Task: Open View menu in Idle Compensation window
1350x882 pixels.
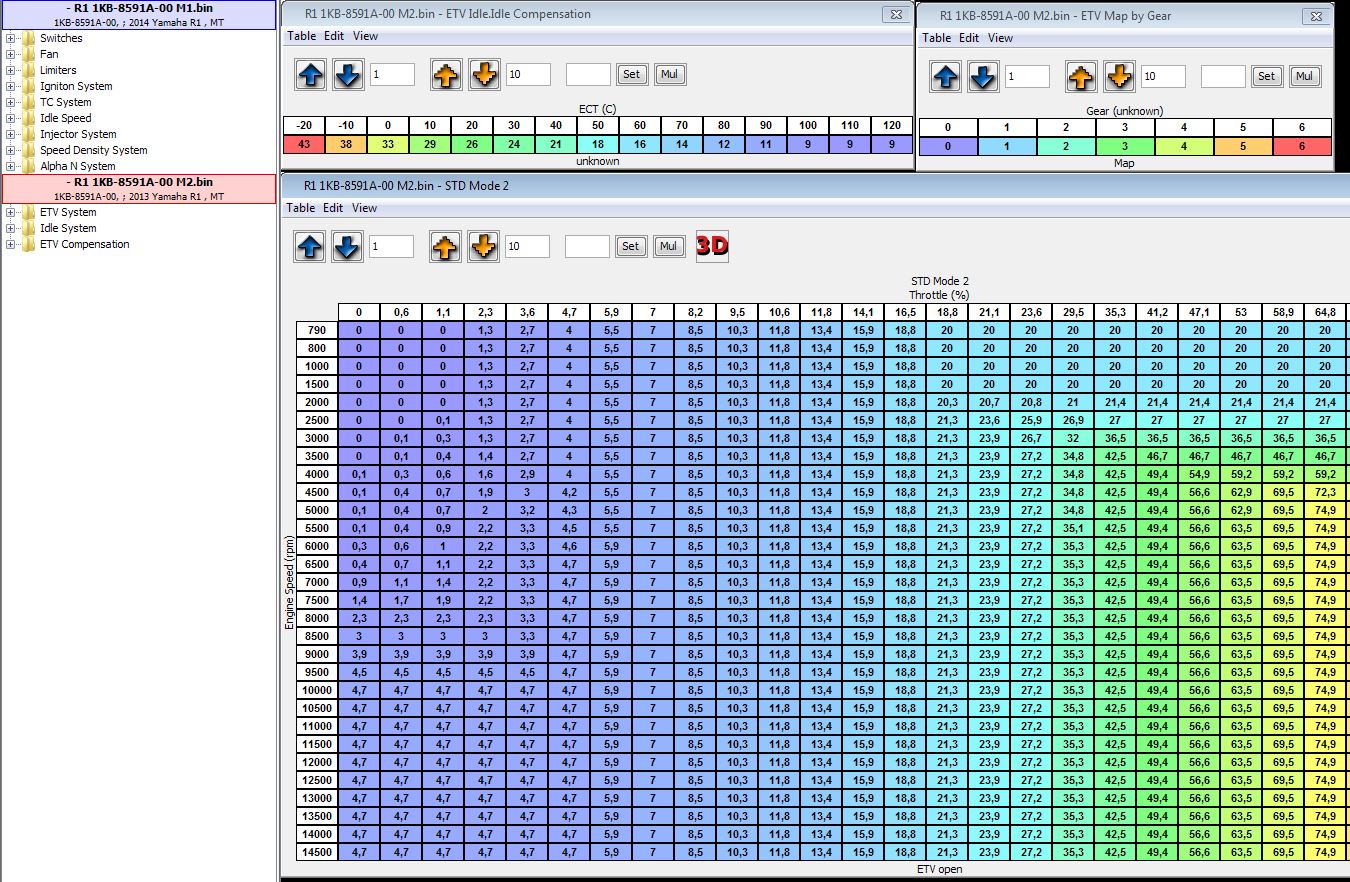Action: coord(366,36)
